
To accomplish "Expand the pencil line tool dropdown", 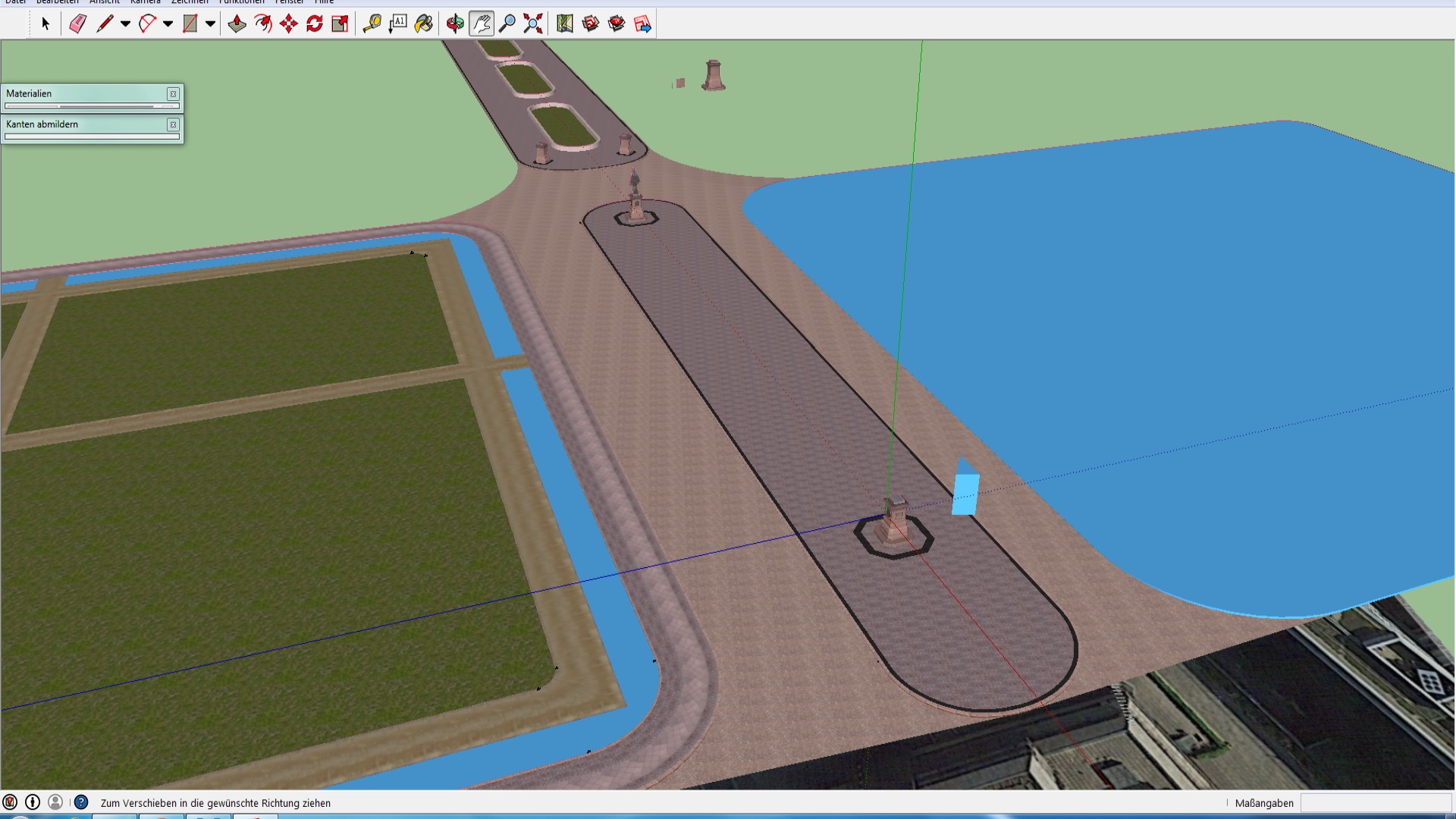I will (126, 24).
